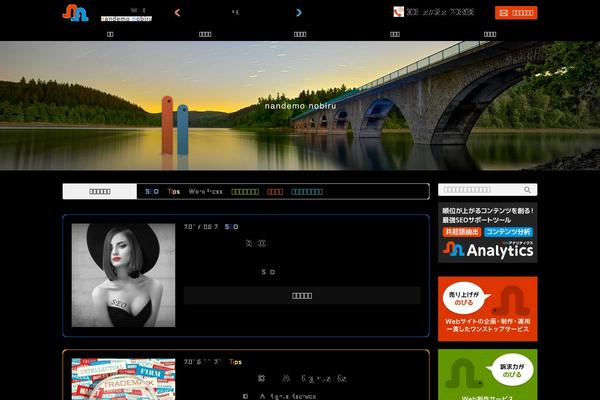Select the white active category tab
The height and width of the screenshot is (400, 600).
click(100, 191)
